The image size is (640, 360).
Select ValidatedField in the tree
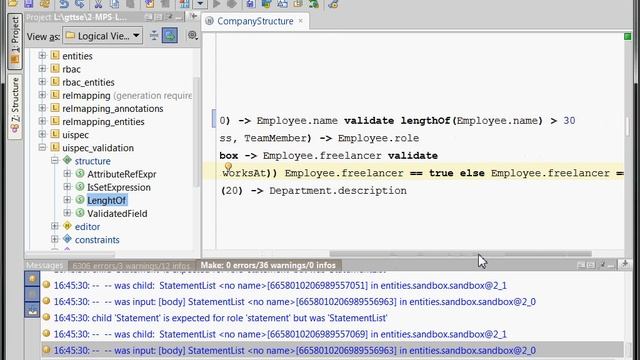point(117,213)
